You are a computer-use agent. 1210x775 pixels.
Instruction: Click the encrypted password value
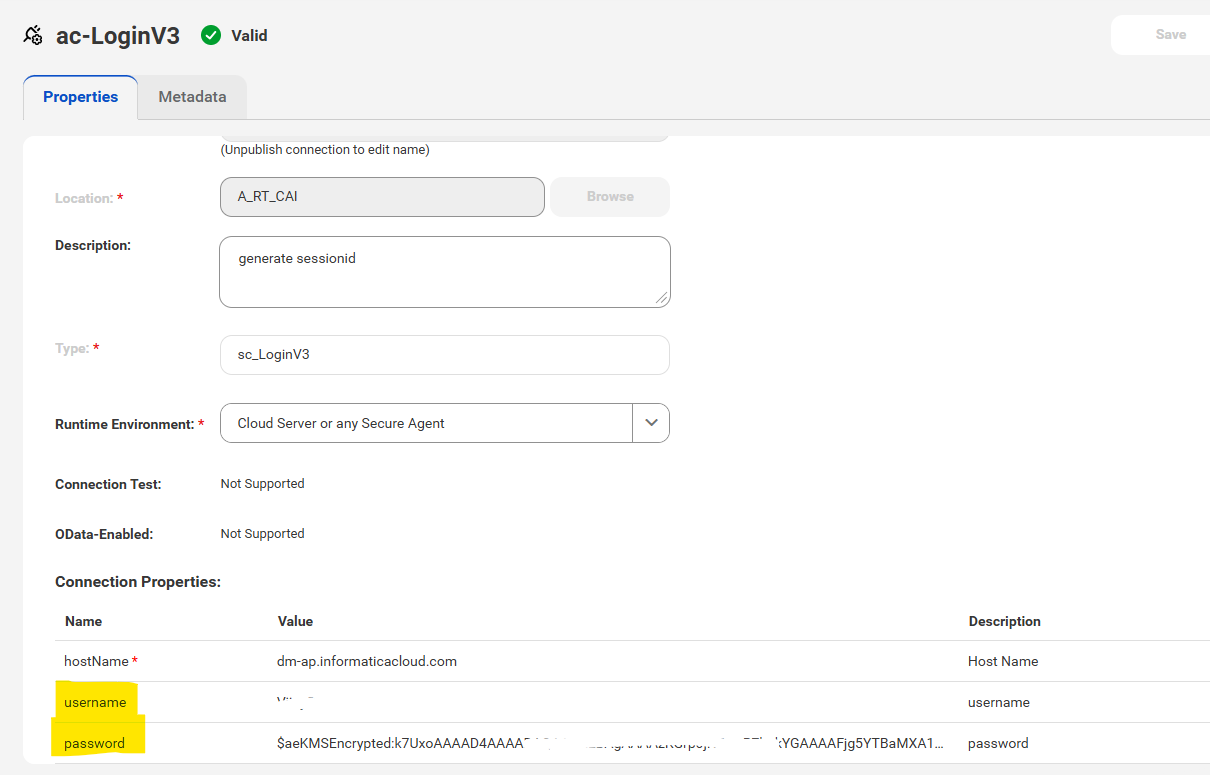[610, 743]
